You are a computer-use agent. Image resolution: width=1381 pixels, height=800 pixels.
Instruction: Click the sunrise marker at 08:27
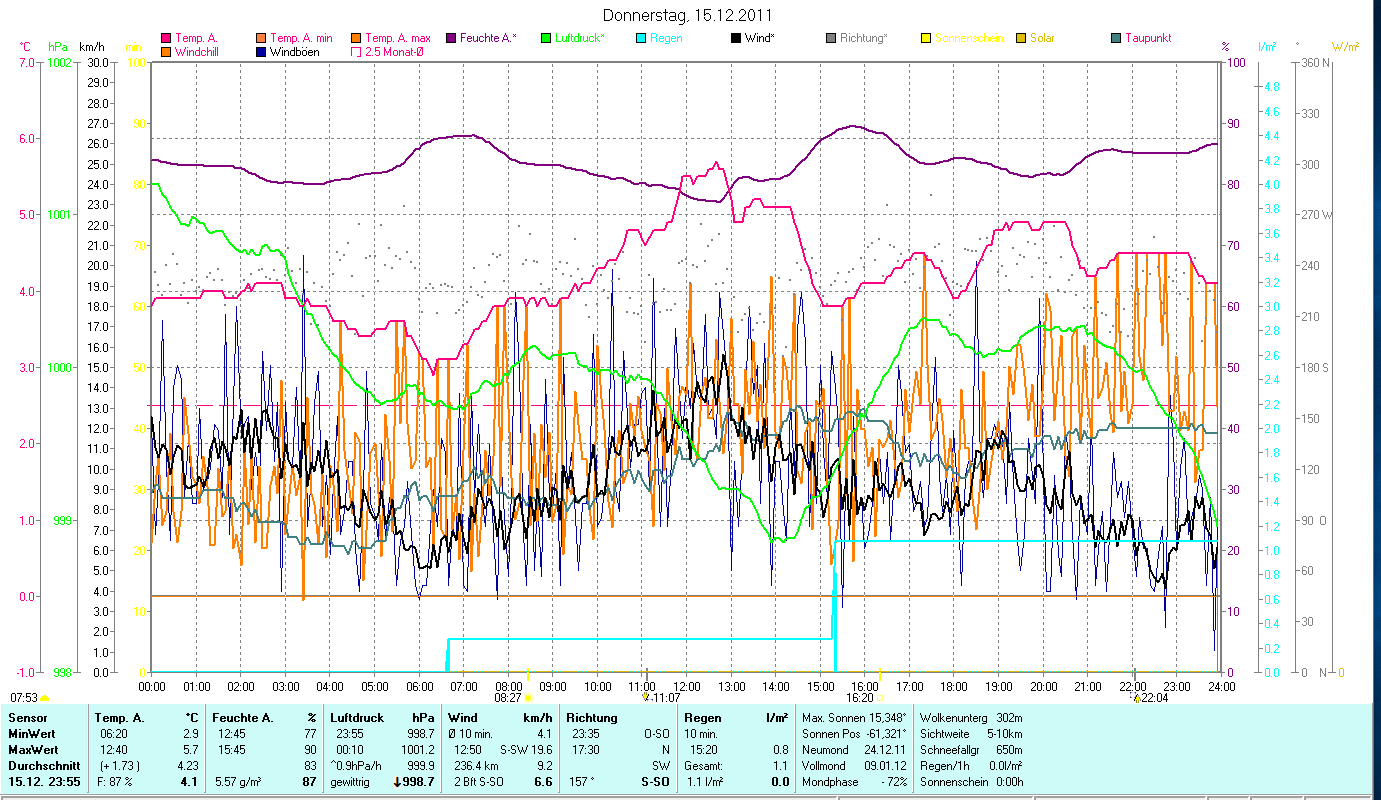tap(528, 698)
